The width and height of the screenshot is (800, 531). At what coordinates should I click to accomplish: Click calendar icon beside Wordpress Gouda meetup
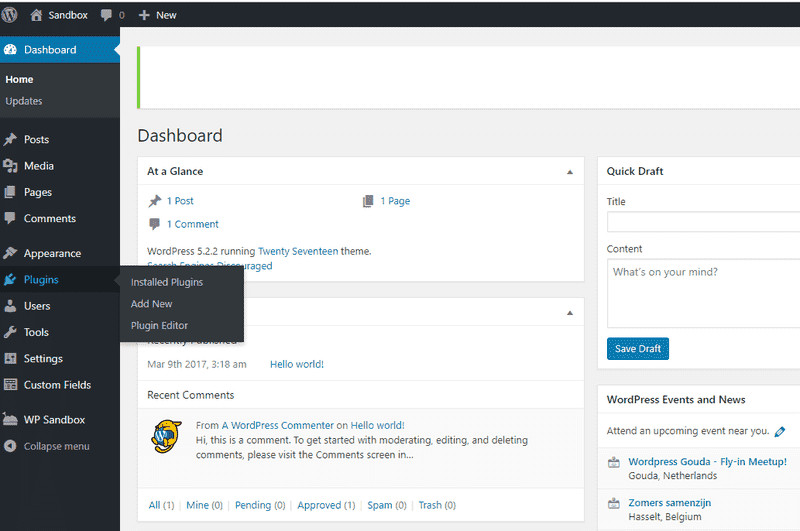pos(614,463)
